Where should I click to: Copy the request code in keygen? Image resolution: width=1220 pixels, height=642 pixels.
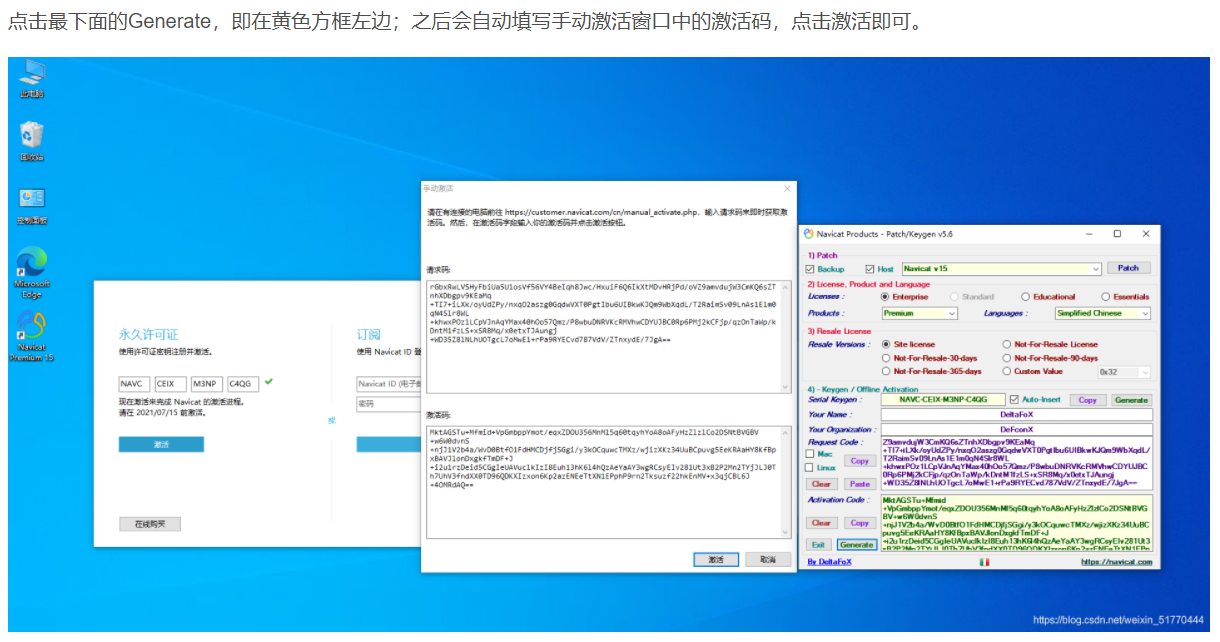pyautogui.click(x=859, y=461)
